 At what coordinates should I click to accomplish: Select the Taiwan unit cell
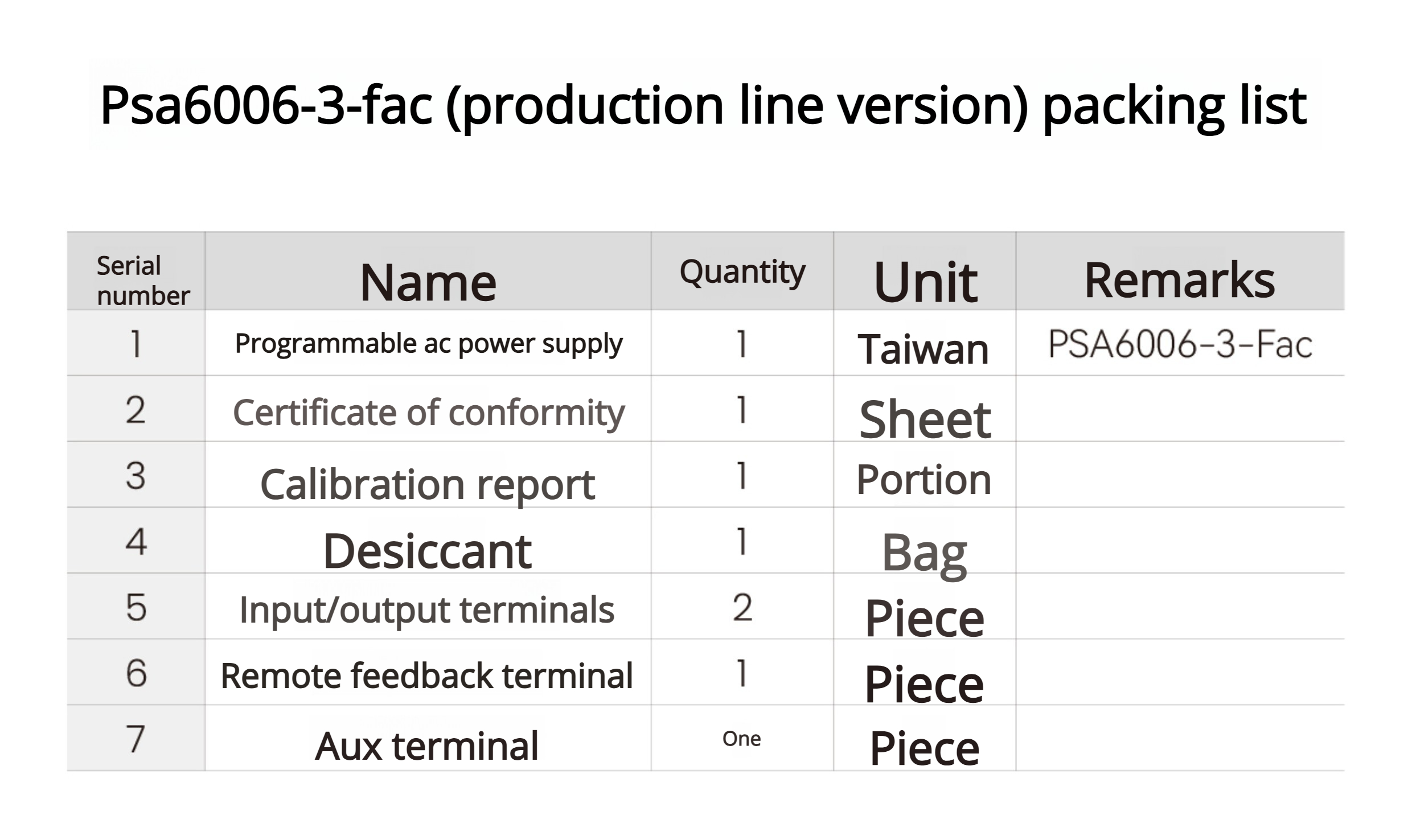[x=923, y=349]
